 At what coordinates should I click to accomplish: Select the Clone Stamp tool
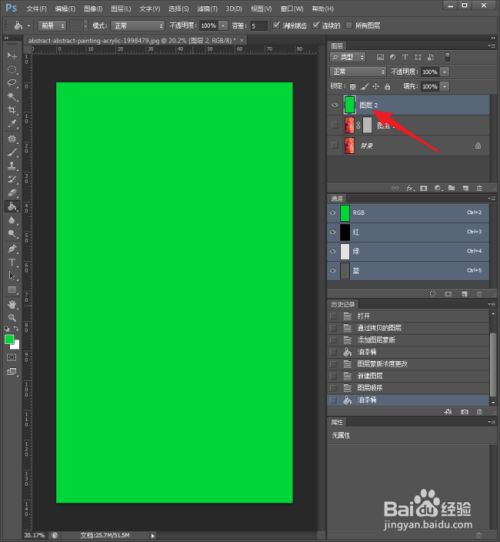point(12,166)
